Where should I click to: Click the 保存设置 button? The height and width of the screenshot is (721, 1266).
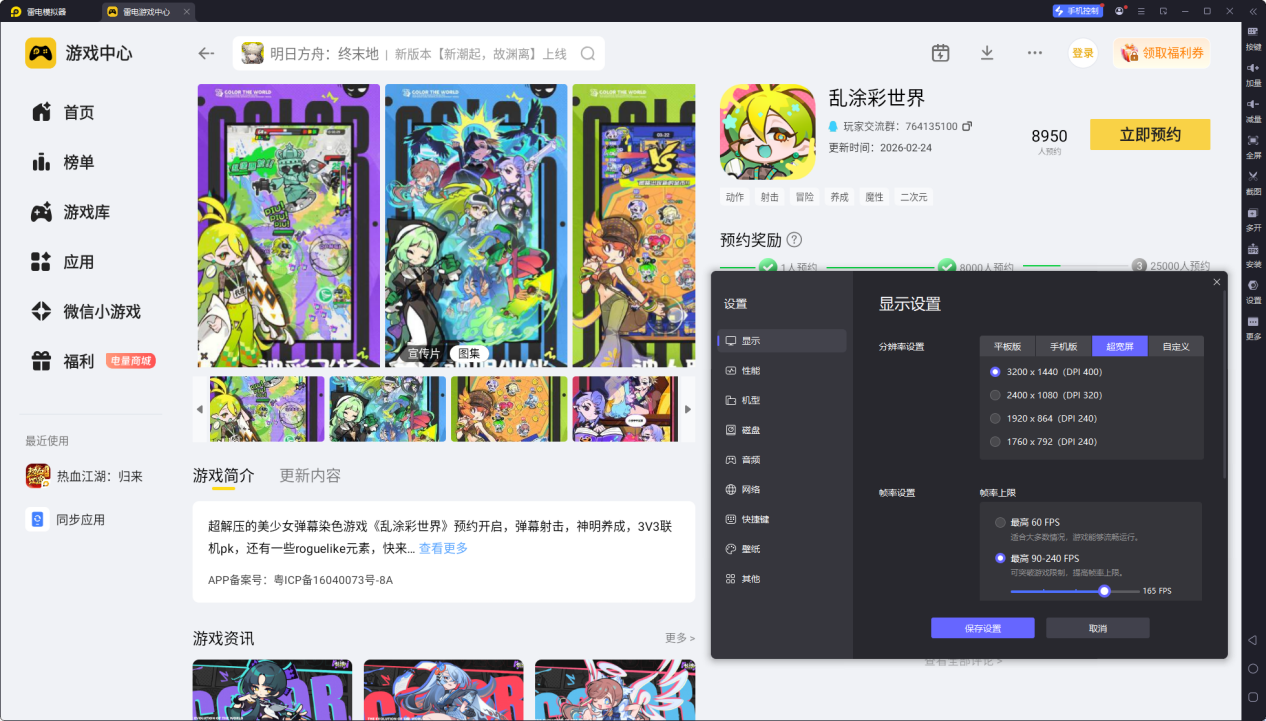(983, 628)
